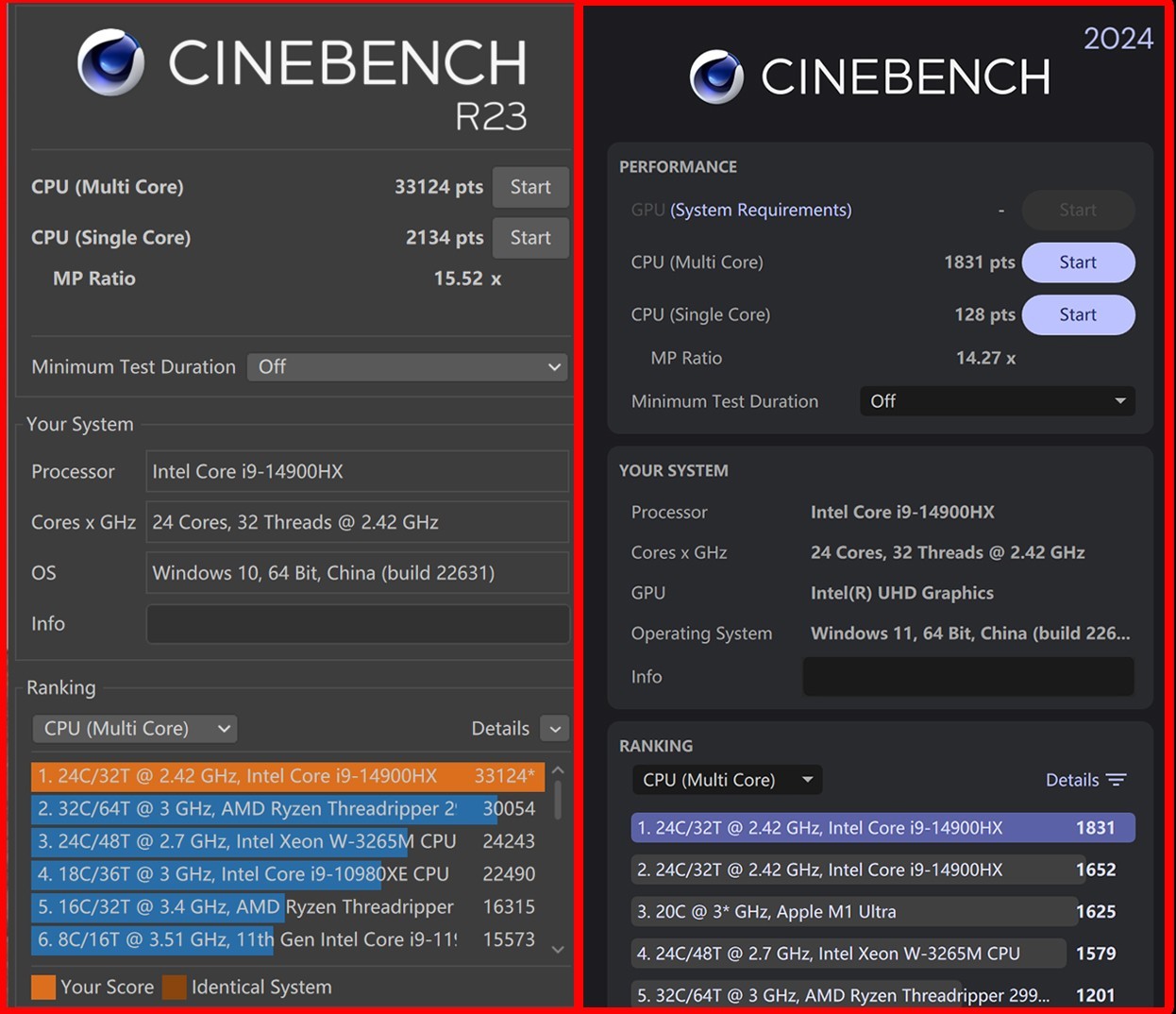Click the R23 ranking scrollbar up arrow
This screenshot has width=1176, height=1014.
click(x=558, y=770)
